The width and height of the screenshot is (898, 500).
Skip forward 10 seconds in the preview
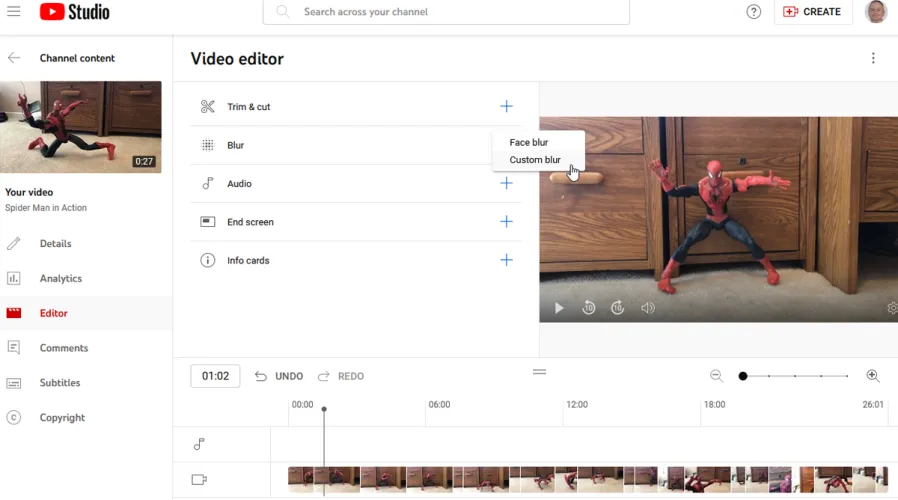[618, 308]
